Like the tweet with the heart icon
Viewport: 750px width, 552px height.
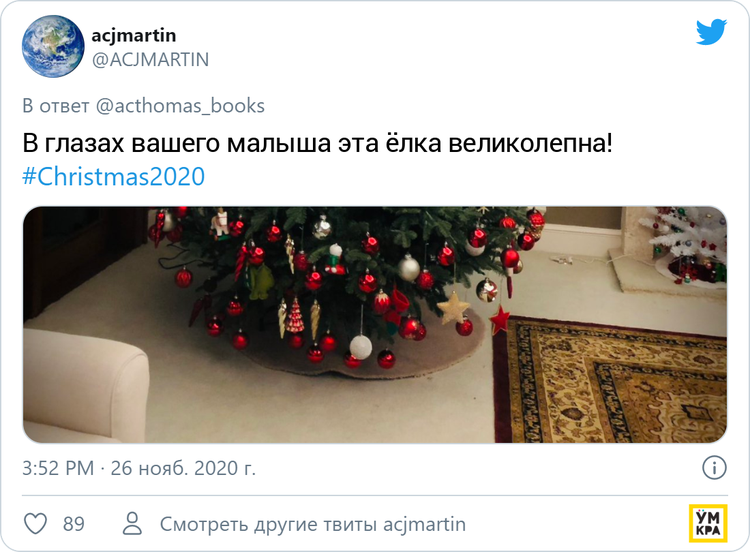35,524
